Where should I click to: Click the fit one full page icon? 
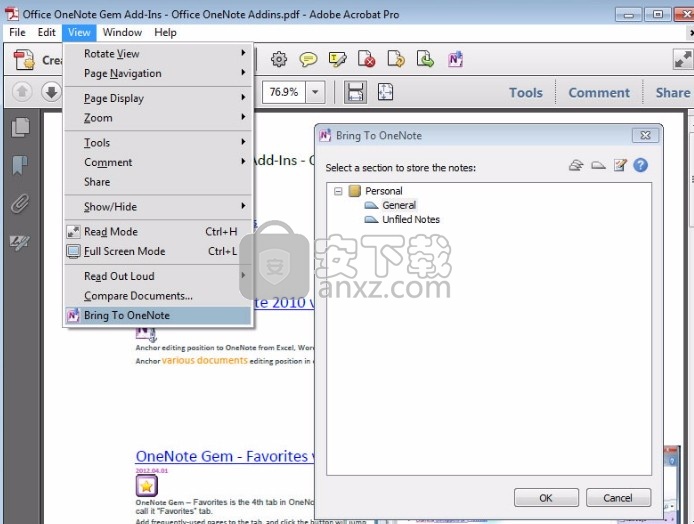(x=385, y=92)
